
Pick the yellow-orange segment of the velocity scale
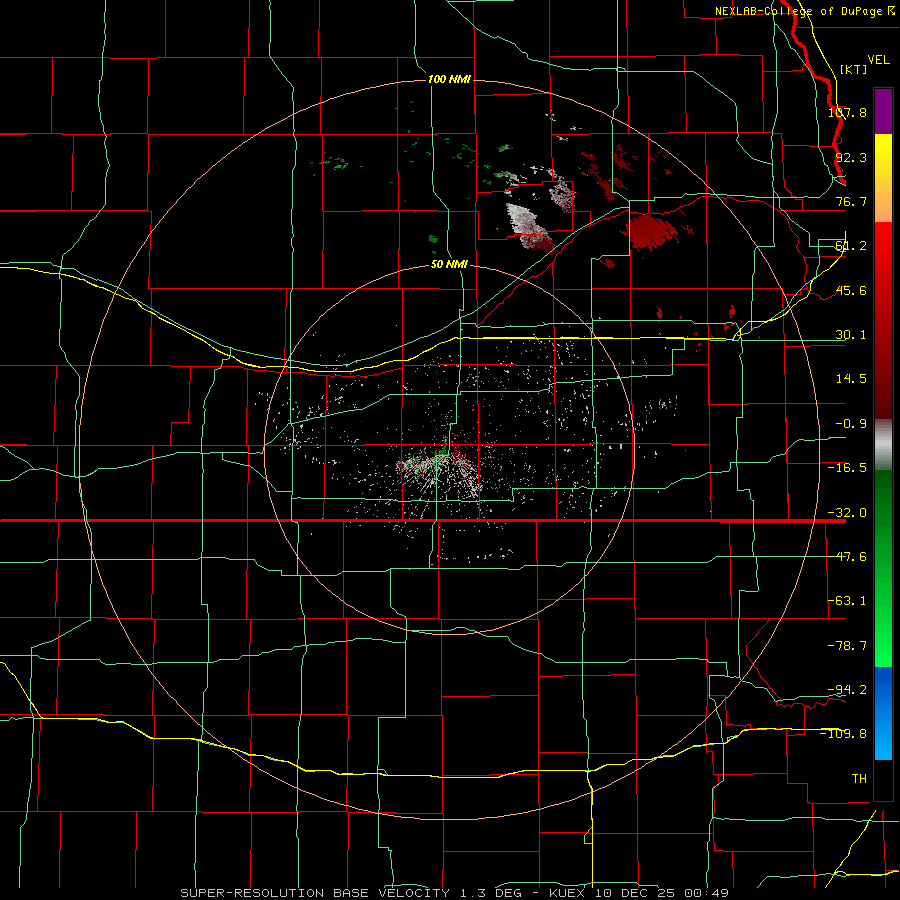point(883,178)
